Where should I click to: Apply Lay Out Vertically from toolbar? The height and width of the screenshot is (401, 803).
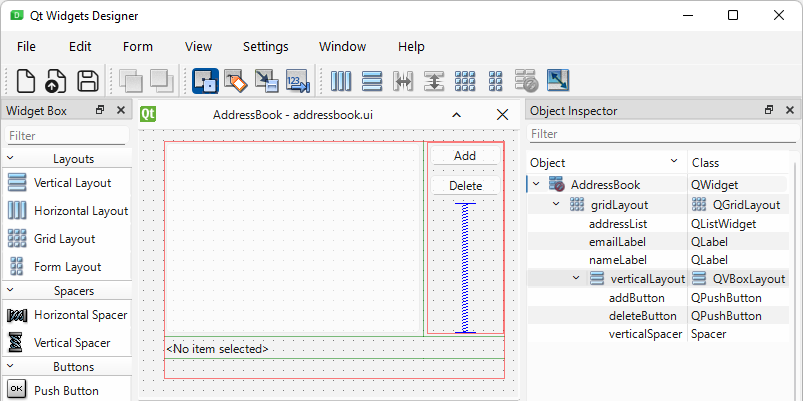tap(372, 81)
